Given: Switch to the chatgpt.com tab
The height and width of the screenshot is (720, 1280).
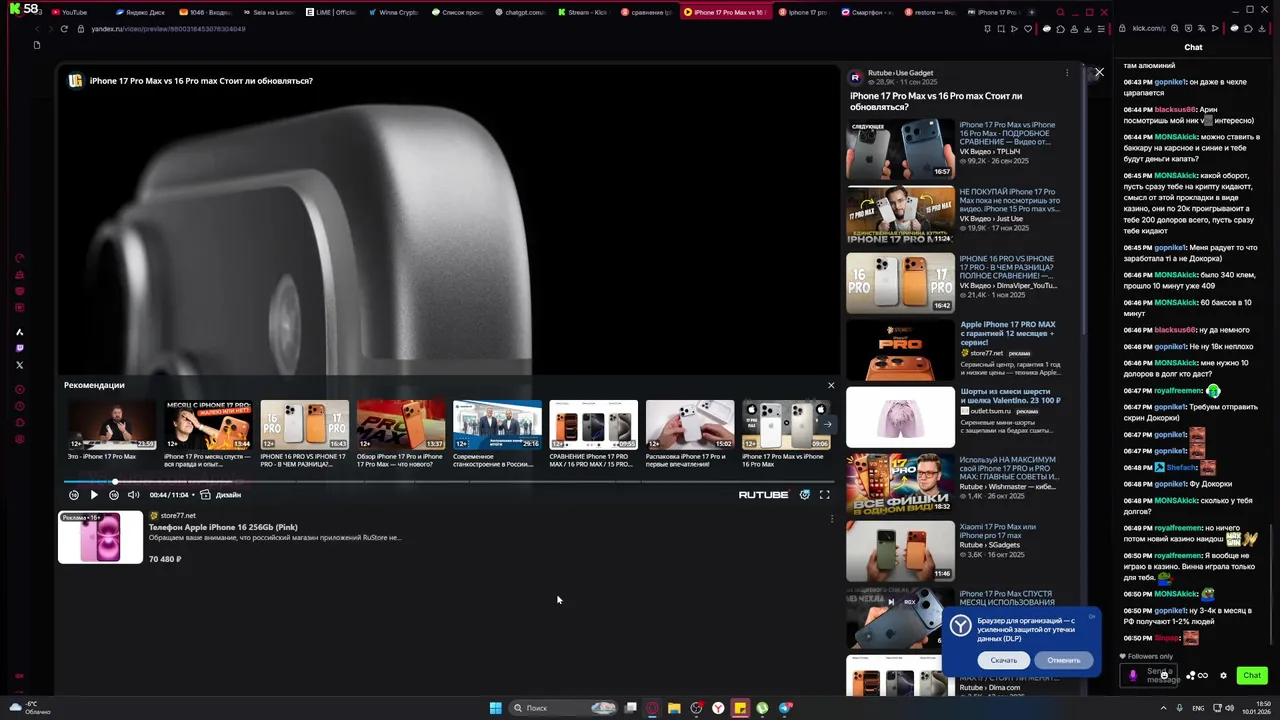Looking at the screenshot, I should point(520,12).
